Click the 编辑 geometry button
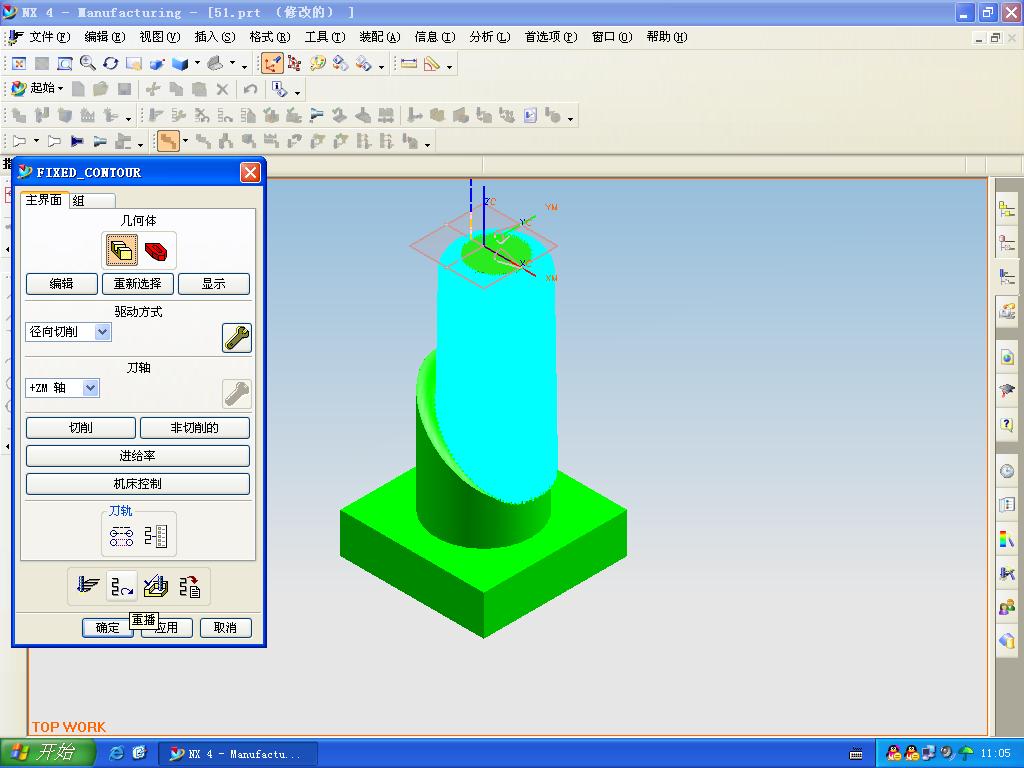 click(x=61, y=283)
